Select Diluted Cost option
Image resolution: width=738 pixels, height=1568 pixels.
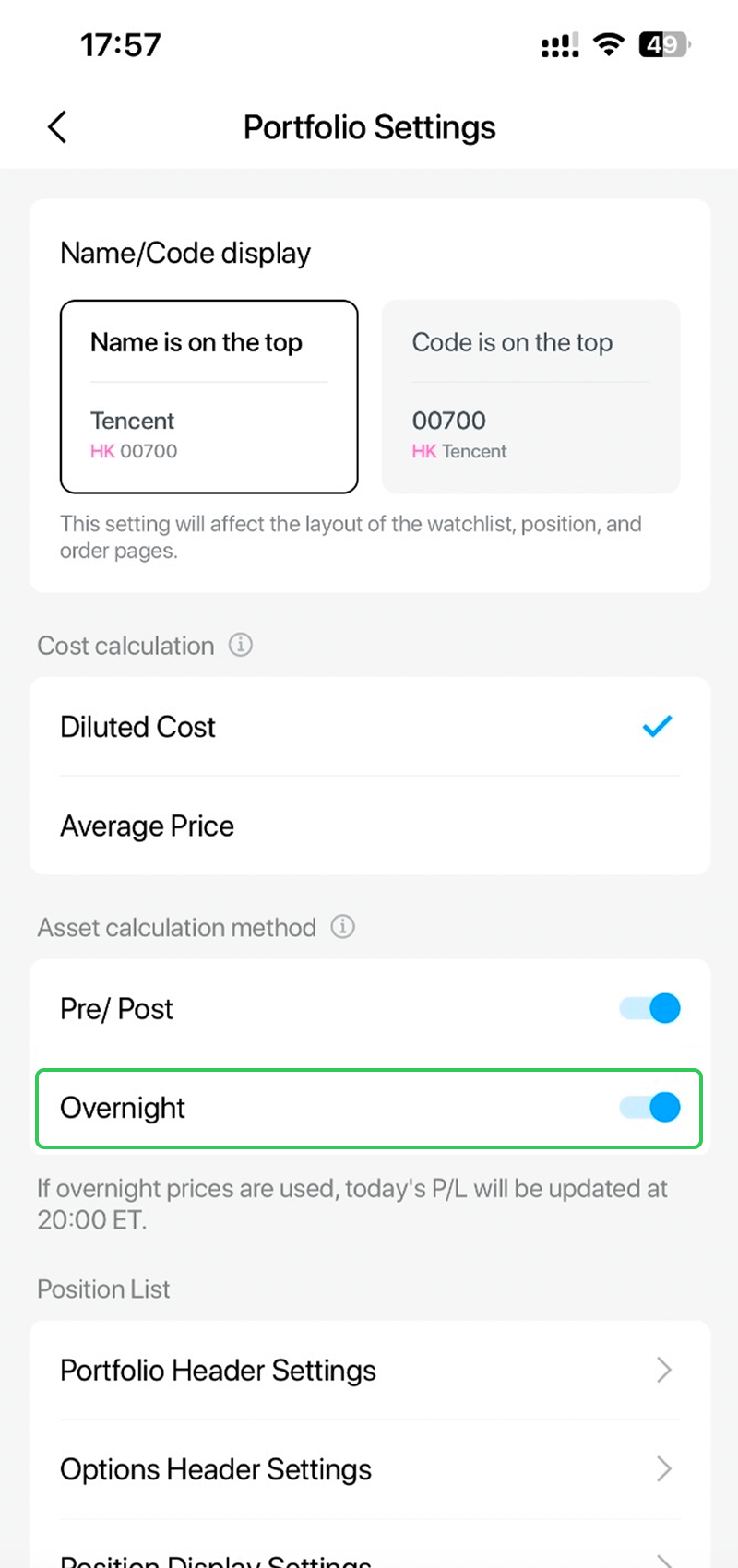click(138, 727)
